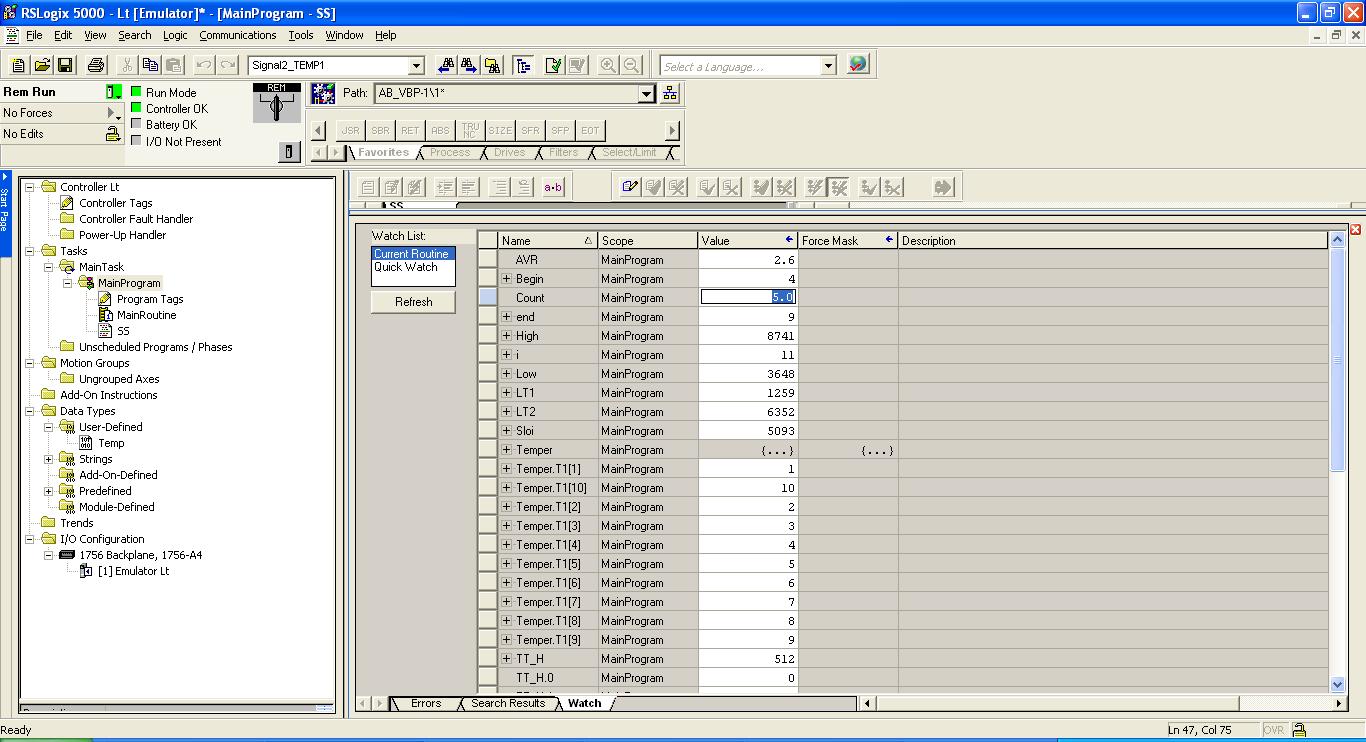Find next occurrence binoculars icon
Screen dimensions: 1366x742
469,65
